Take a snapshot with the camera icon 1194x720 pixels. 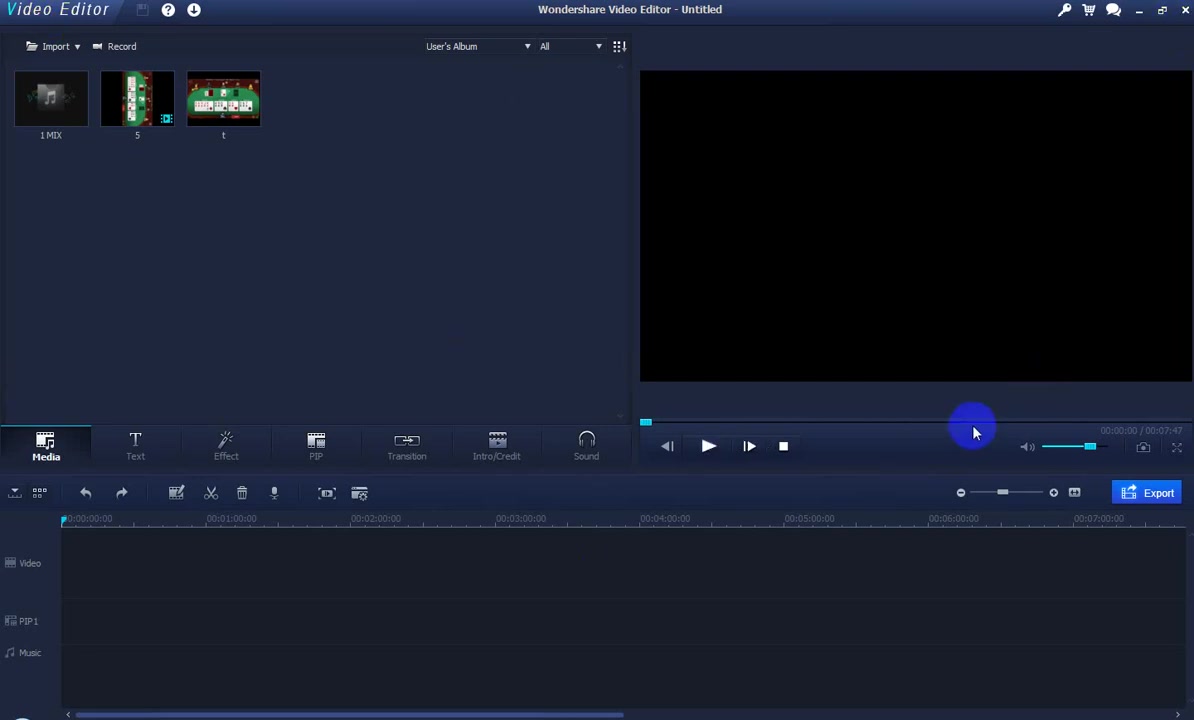point(1143,448)
